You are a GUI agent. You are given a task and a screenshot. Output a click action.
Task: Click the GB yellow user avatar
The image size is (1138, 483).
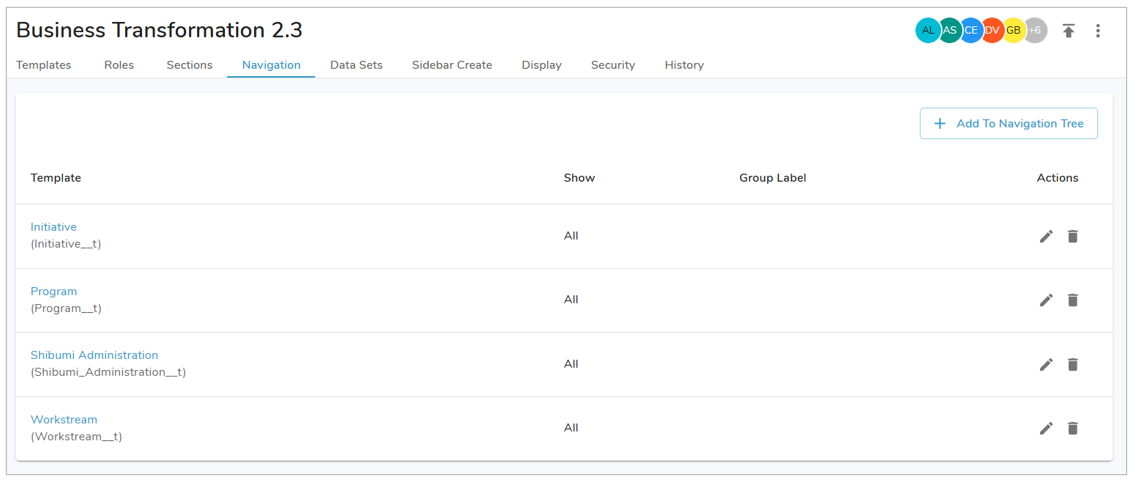[1013, 31]
